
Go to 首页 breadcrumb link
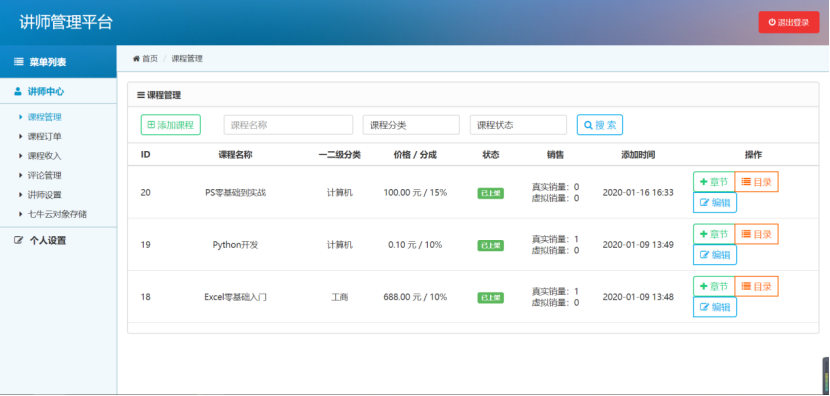click(150, 59)
